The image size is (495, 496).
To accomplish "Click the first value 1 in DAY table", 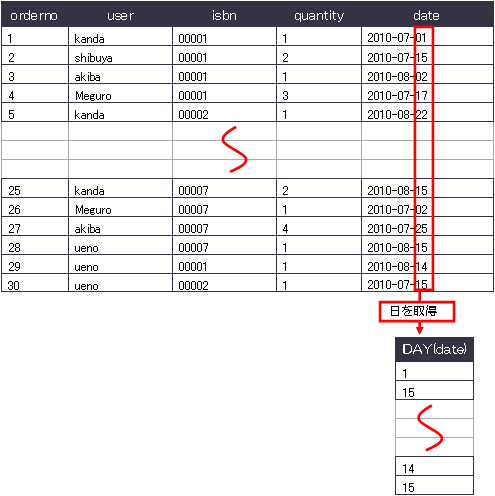I will [x=434, y=371].
